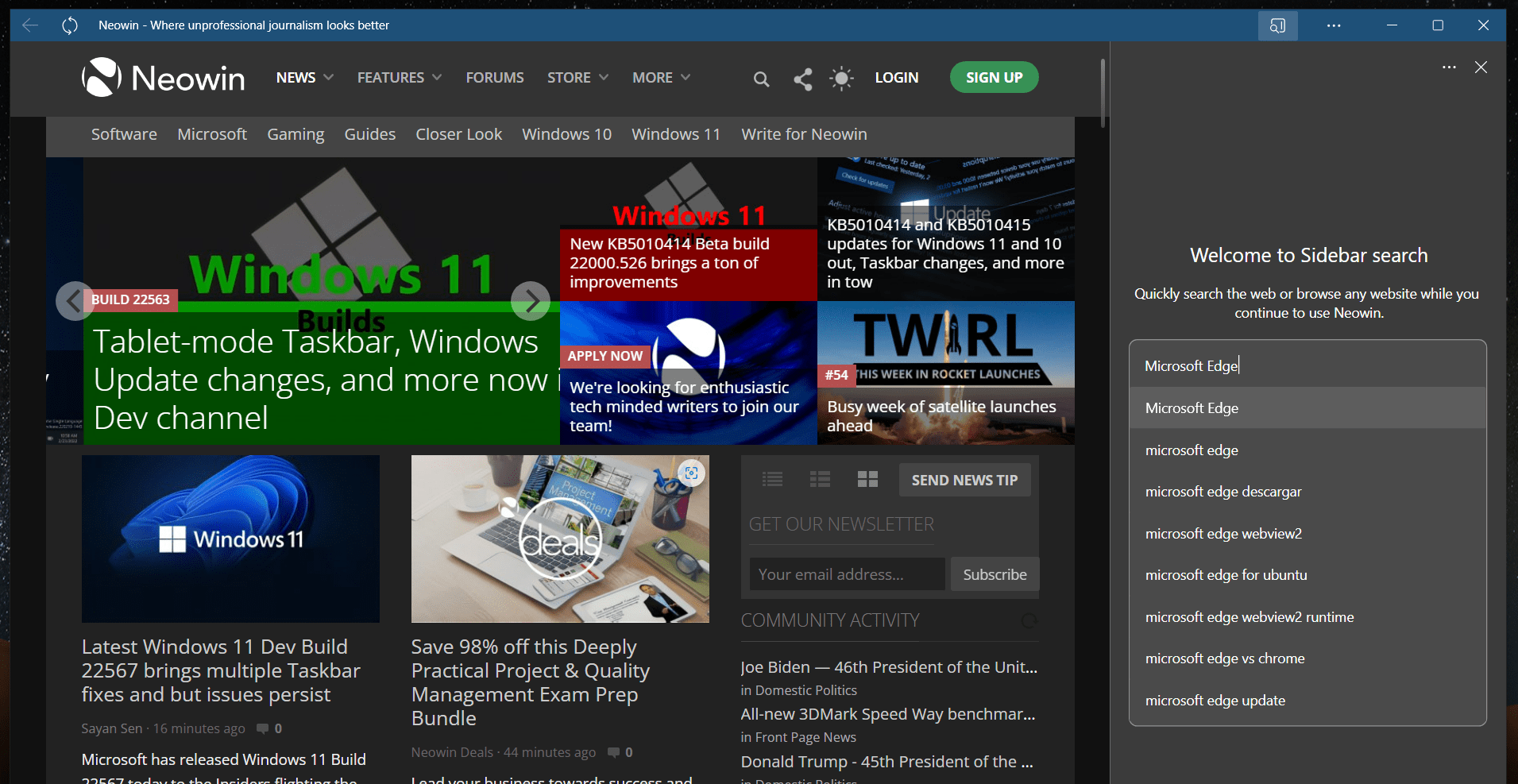The image size is (1518, 784).
Task: Open the title bar more options menu
Action: [1334, 25]
